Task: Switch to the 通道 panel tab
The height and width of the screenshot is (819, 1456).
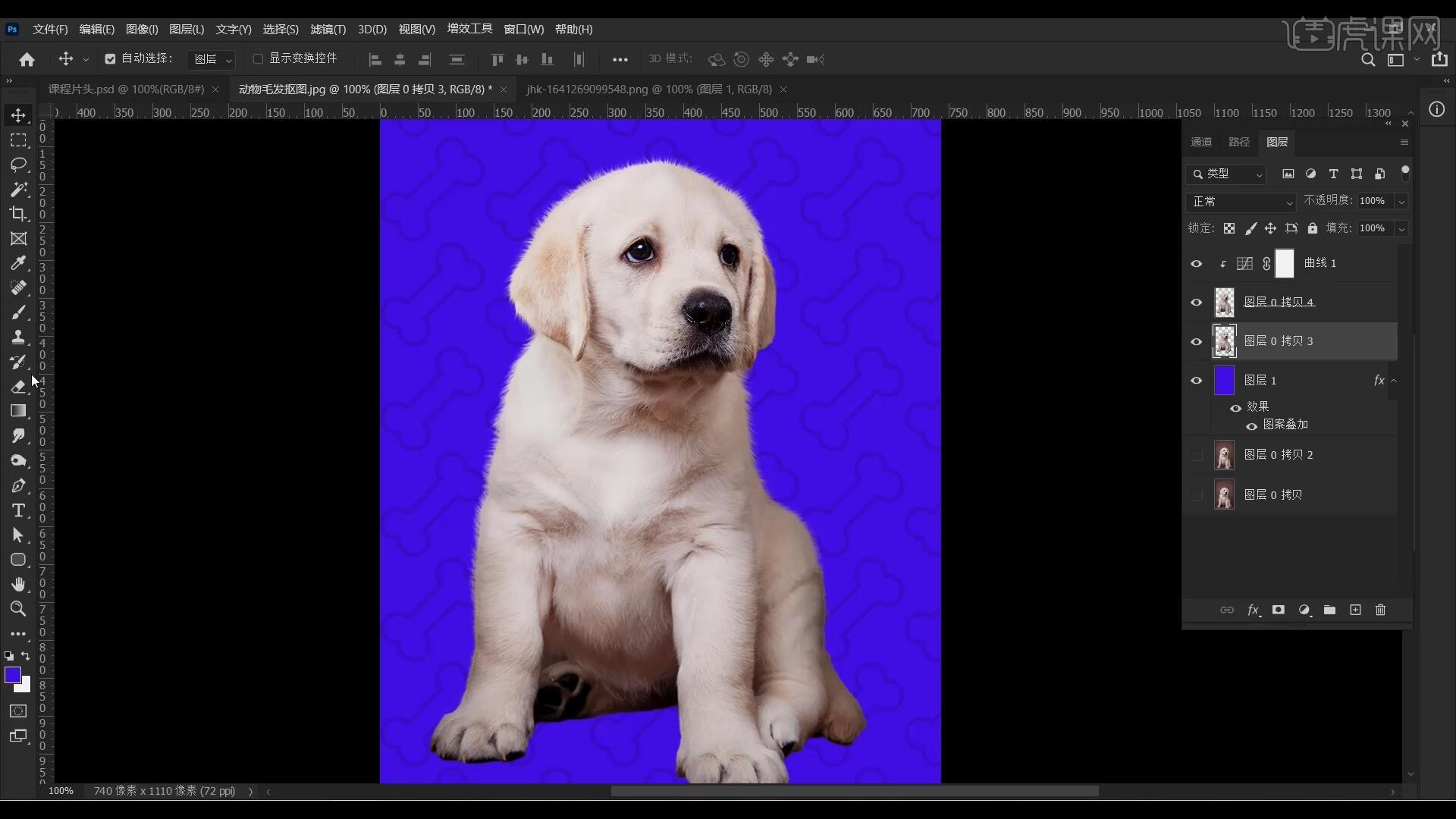Action: 1201,143
